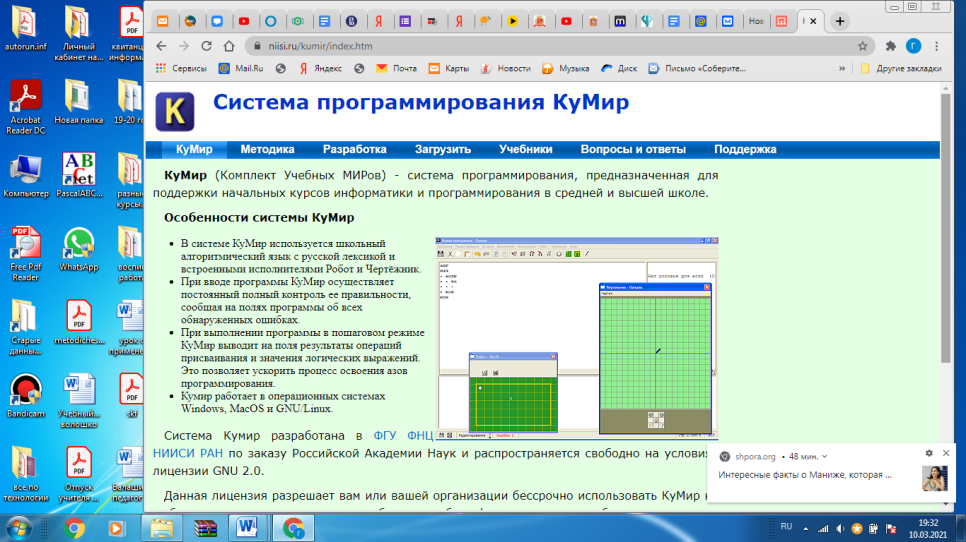The width and height of the screenshot is (966, 542).
Task: Click the RU language indicator
Action: pos(786,527)
